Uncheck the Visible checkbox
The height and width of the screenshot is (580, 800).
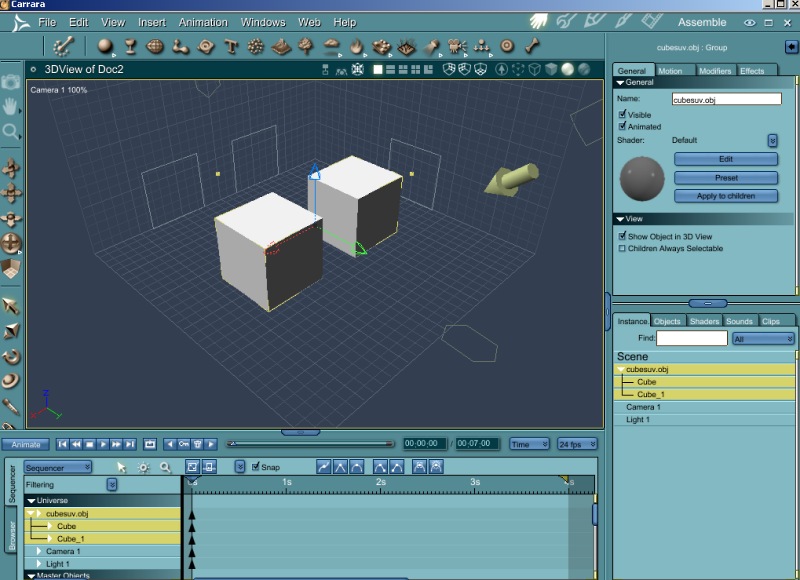[622, 115]
